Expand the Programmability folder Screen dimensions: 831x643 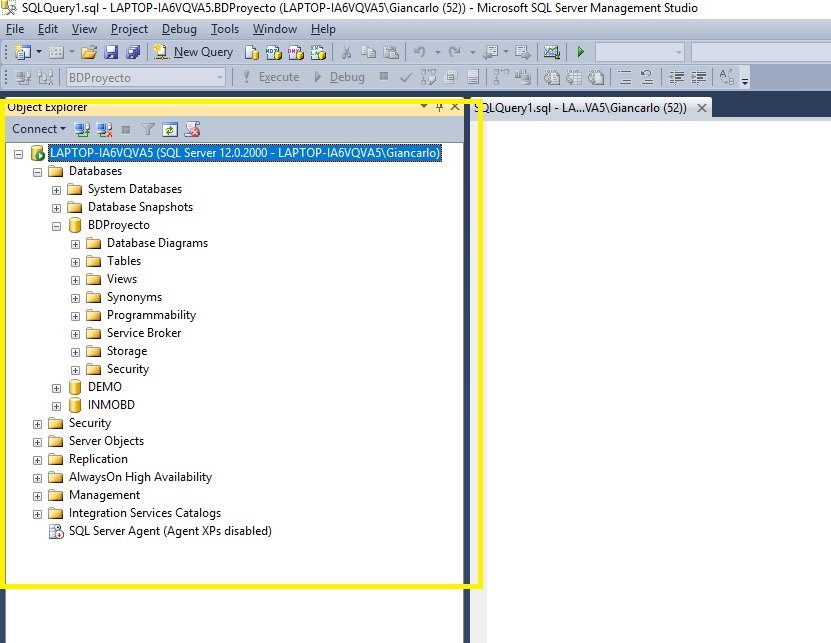76,316
